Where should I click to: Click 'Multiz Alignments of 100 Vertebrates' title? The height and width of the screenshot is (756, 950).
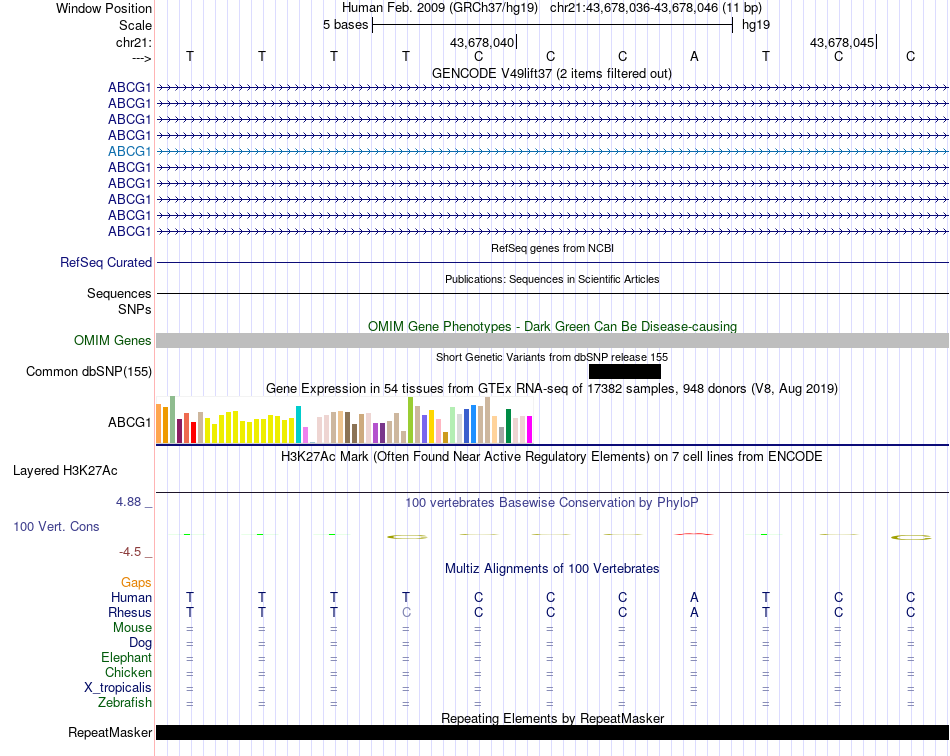552,568
